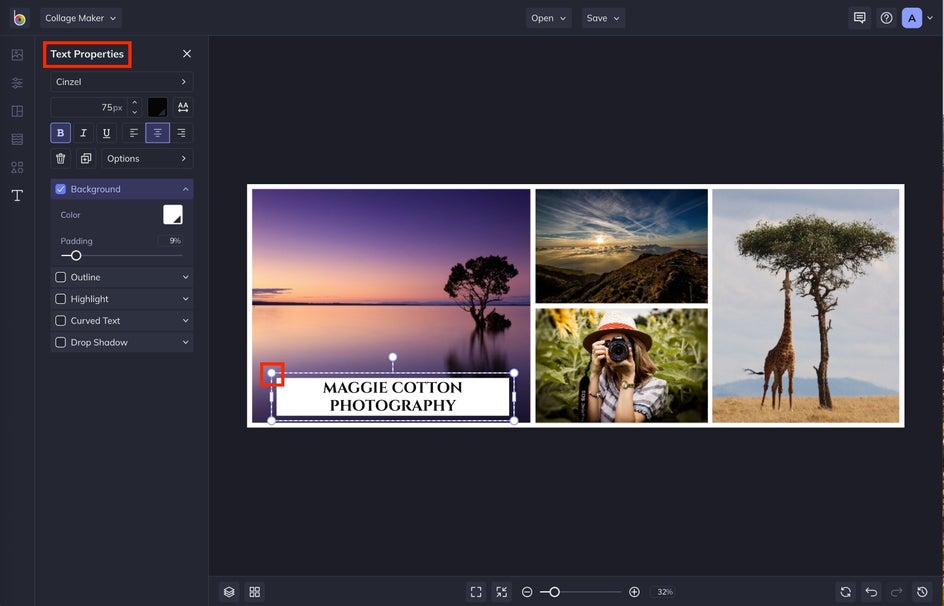Open the Layers panel icon
944x606 pixels.
point(229,592)
